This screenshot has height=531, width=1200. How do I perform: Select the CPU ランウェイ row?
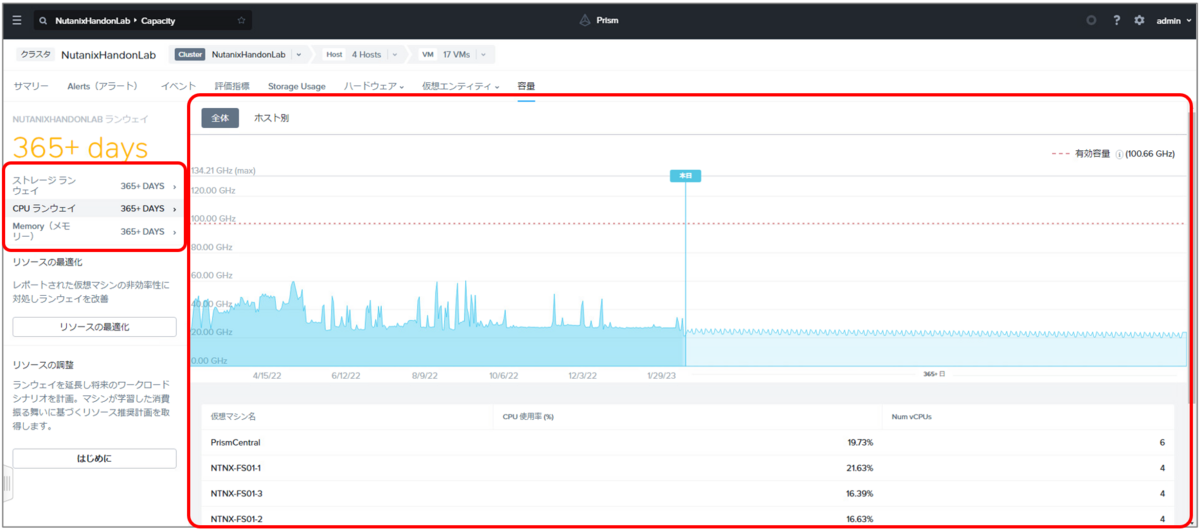[x=94, y=208]
